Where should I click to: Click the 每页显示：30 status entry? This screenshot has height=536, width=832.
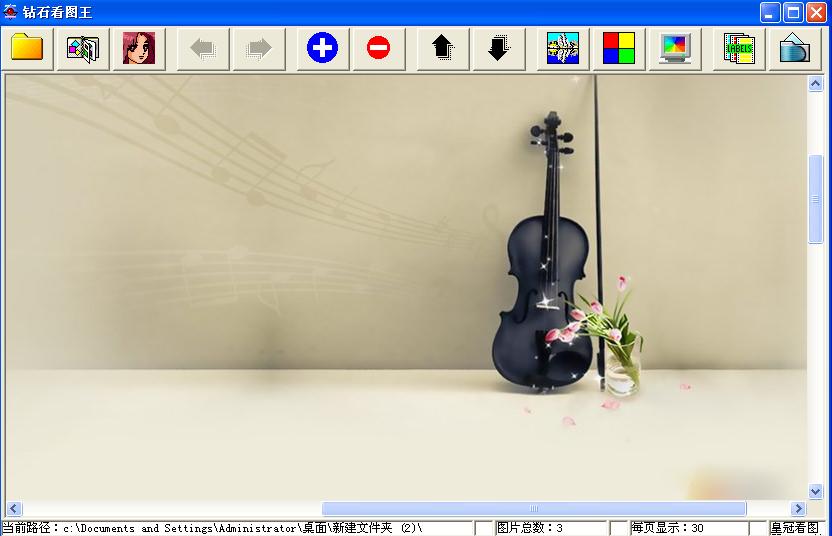click(667, 528)
